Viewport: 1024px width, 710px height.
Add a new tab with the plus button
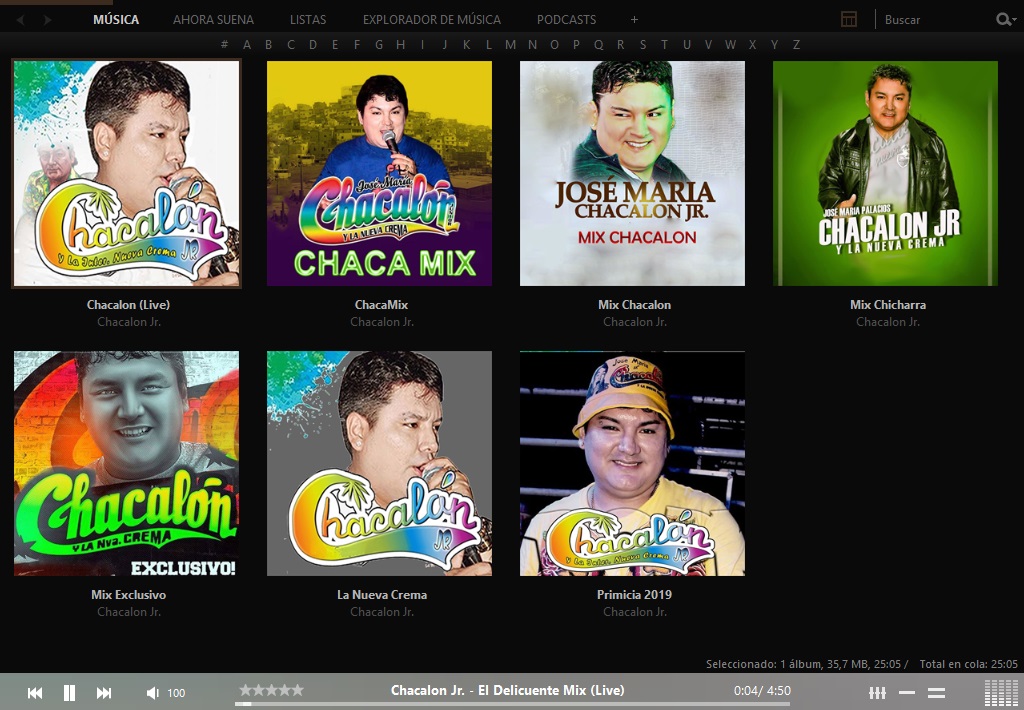(633, 19)
